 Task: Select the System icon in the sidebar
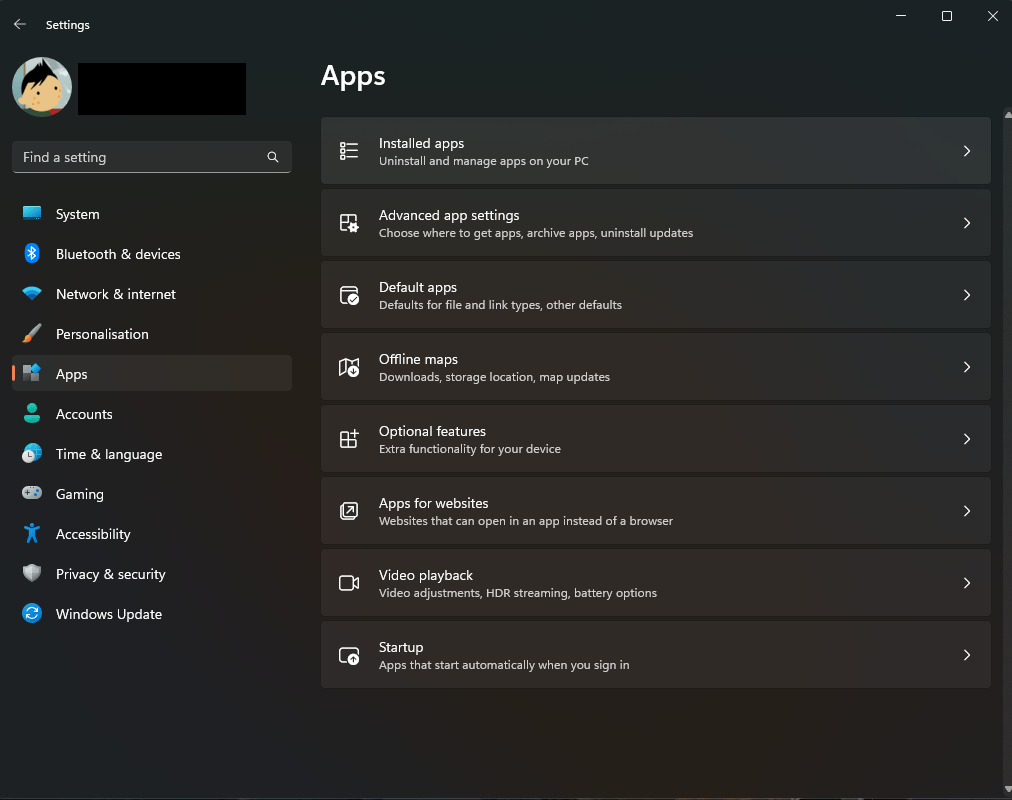tap(31, 214)
